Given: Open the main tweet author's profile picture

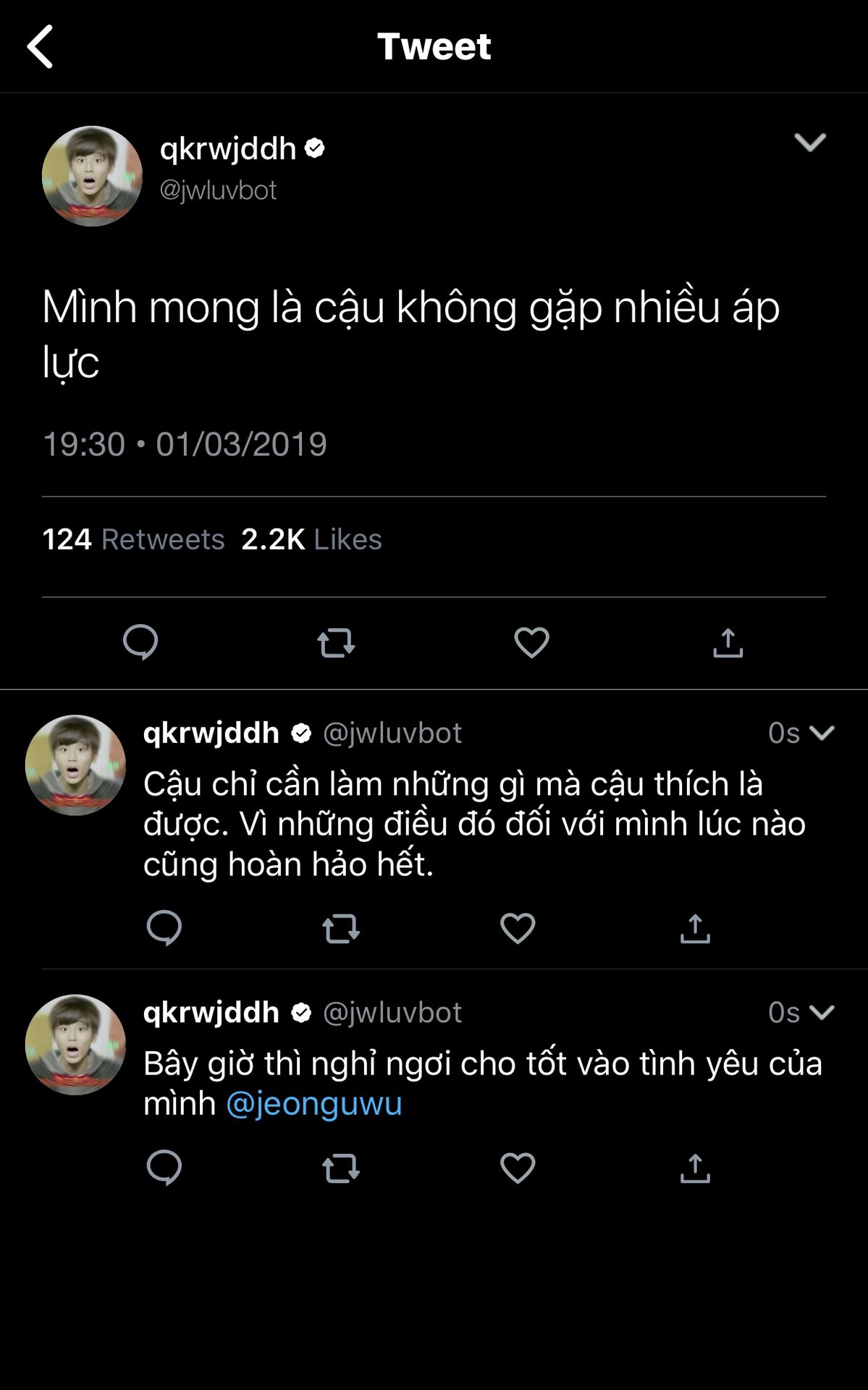Looking at the screenshot, I should (92, 176).
